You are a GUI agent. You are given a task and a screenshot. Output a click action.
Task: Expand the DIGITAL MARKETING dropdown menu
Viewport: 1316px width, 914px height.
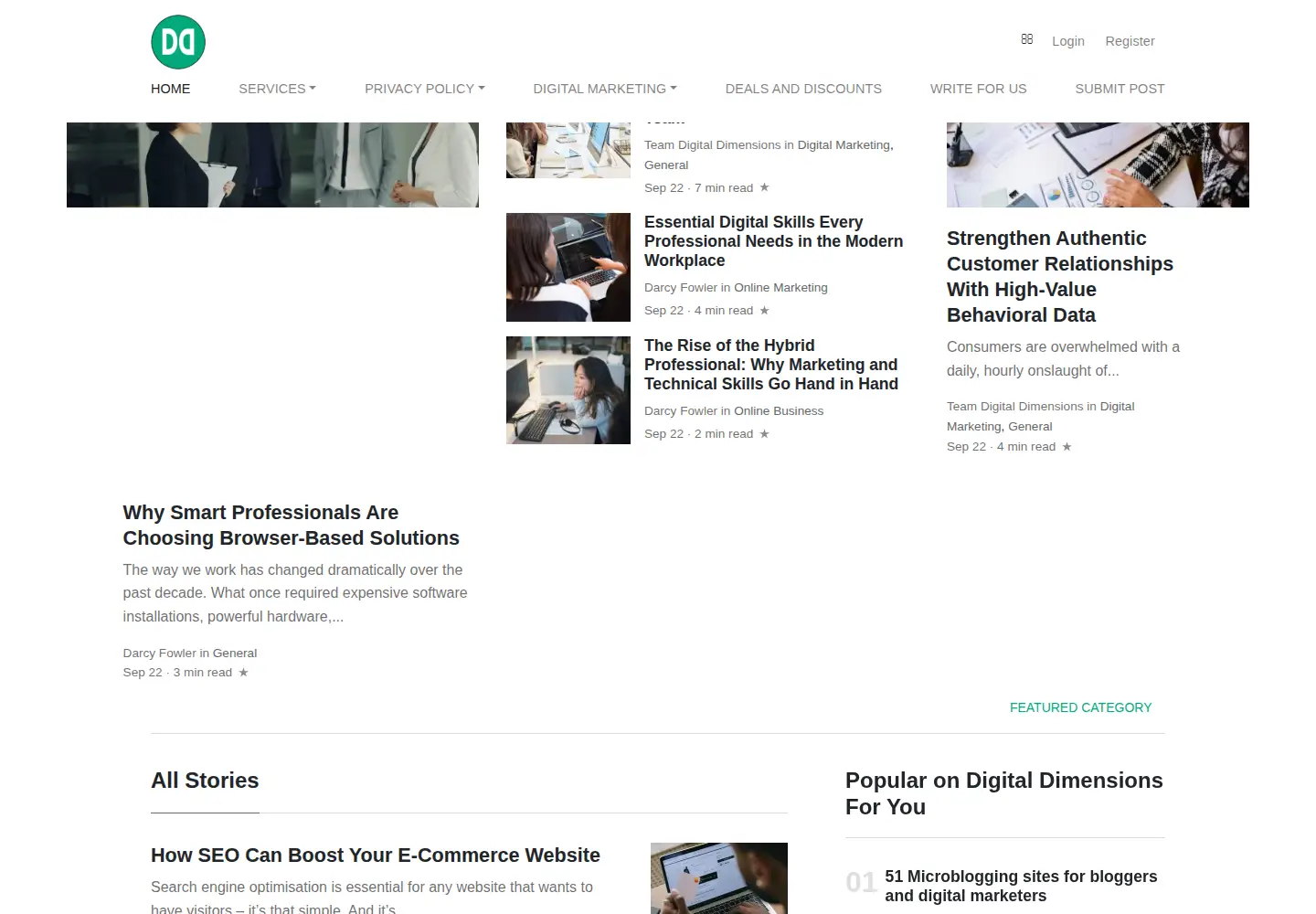click(605, 89)
